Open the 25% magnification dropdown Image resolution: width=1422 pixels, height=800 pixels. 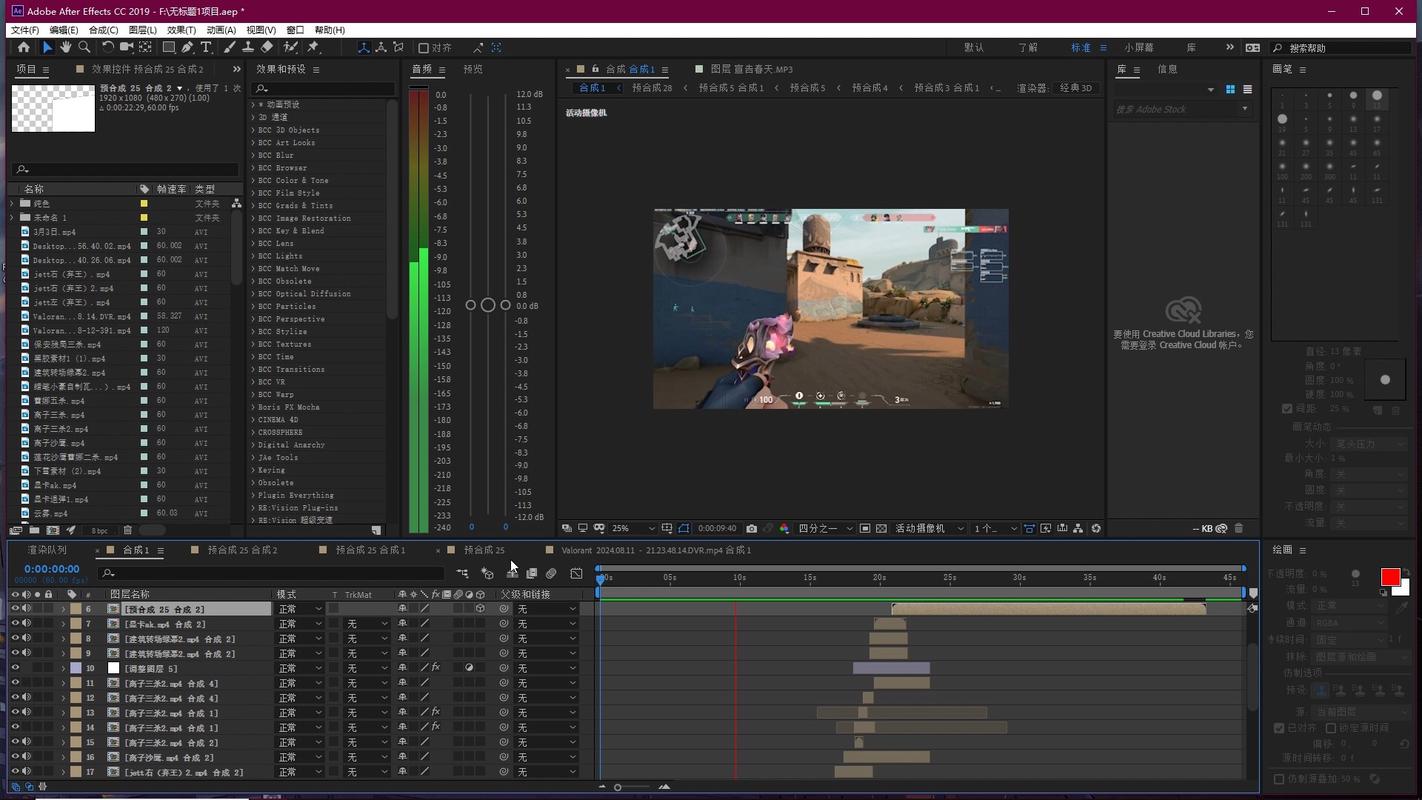[634, 528]
